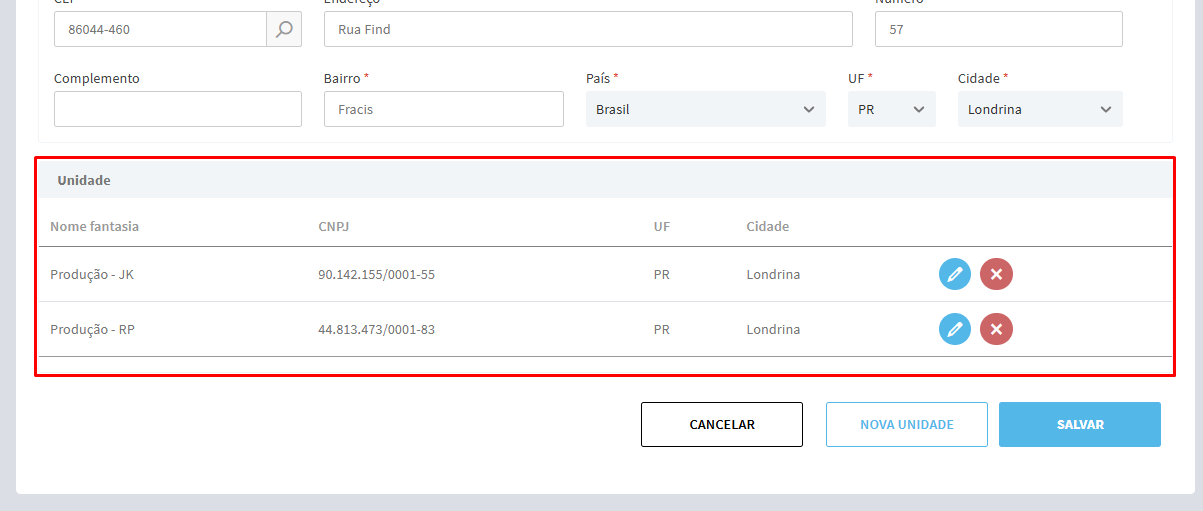Remove the Produção - RP unit
This screenshot has width=1203, height=511.
click(x=996, y=329)
